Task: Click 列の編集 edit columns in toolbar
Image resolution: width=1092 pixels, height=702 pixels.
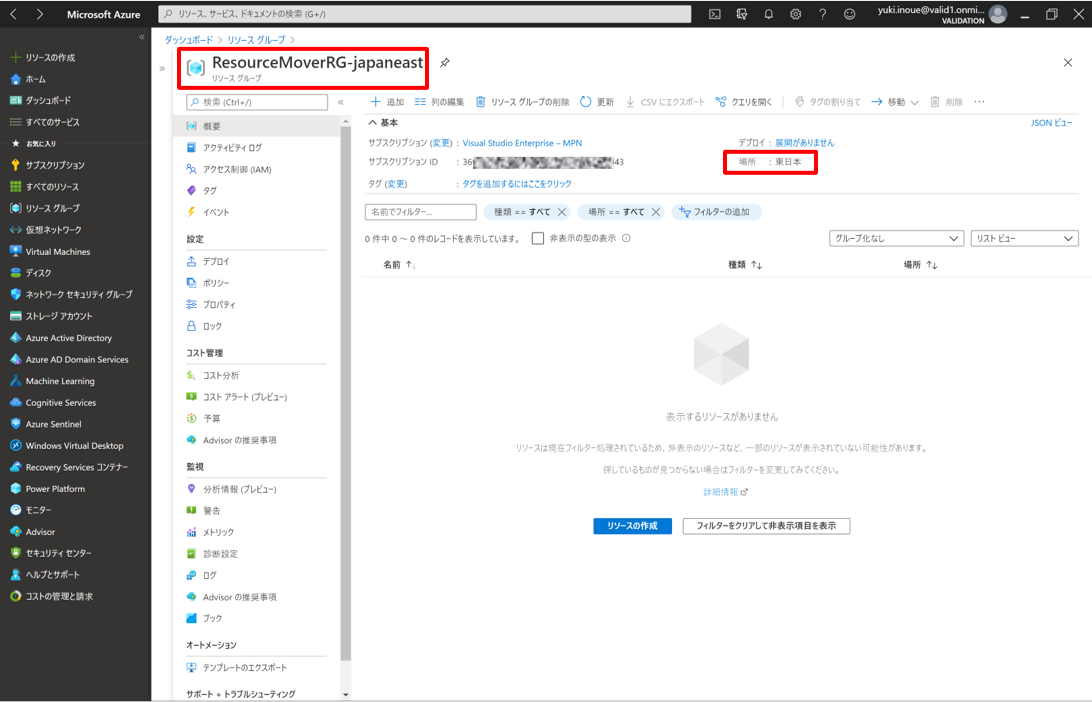Action: coord(439,102)
